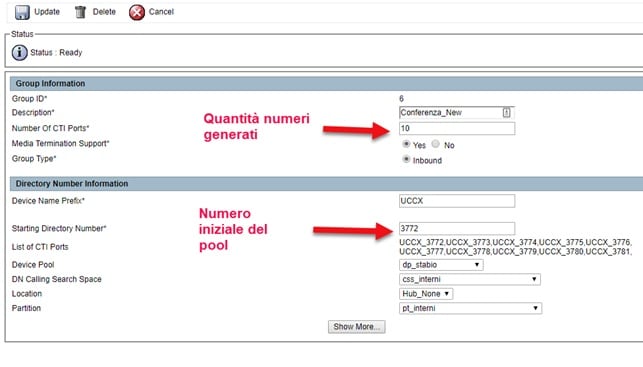Select Yes for Media Termination Support
This screenshot has height=367, width=643.
click(406, 144)
